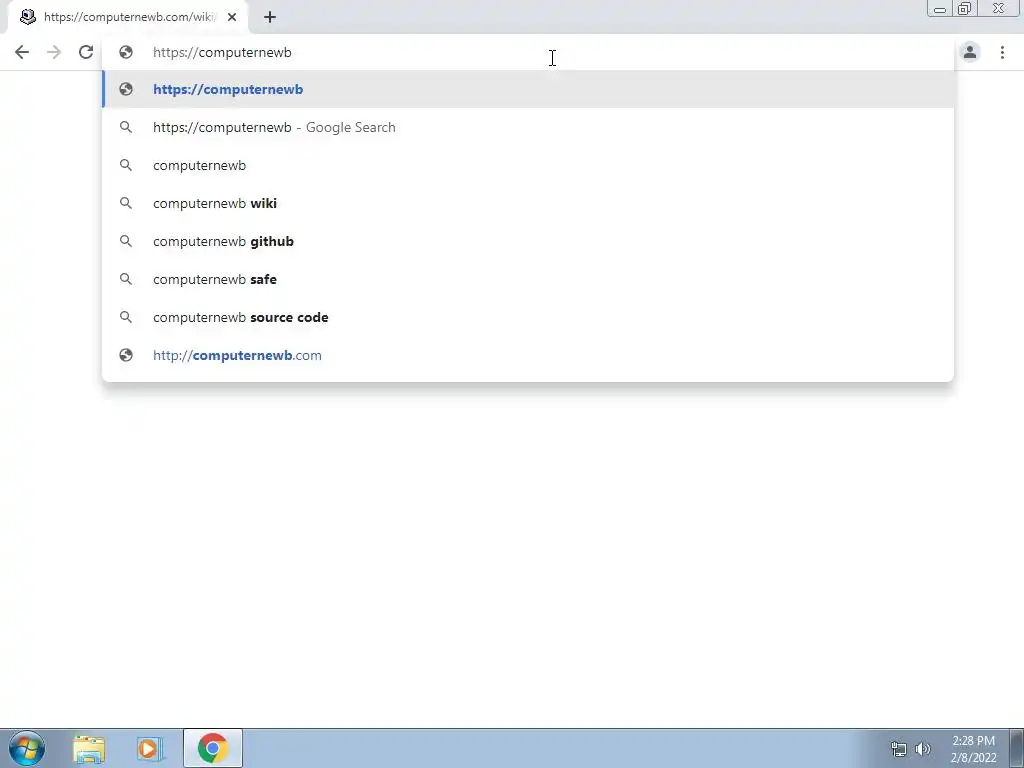Click the magnifier icon beside computernewb github
Image resolution: width=1024 pixels, height=768 pixels.
pos(126,241)
